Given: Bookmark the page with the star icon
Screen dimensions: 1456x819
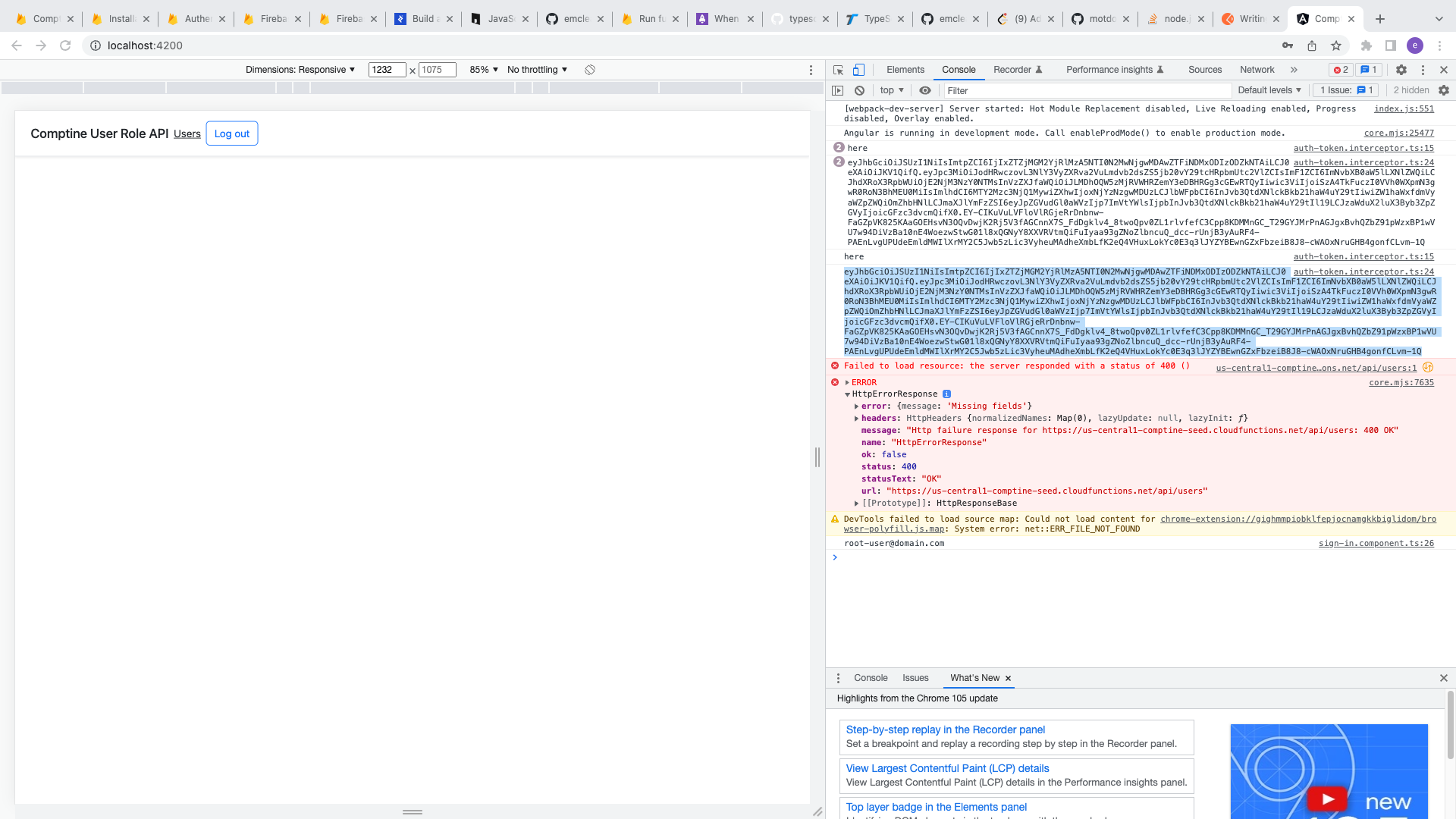Looking at the screenshot, I should pos(1337,45).
